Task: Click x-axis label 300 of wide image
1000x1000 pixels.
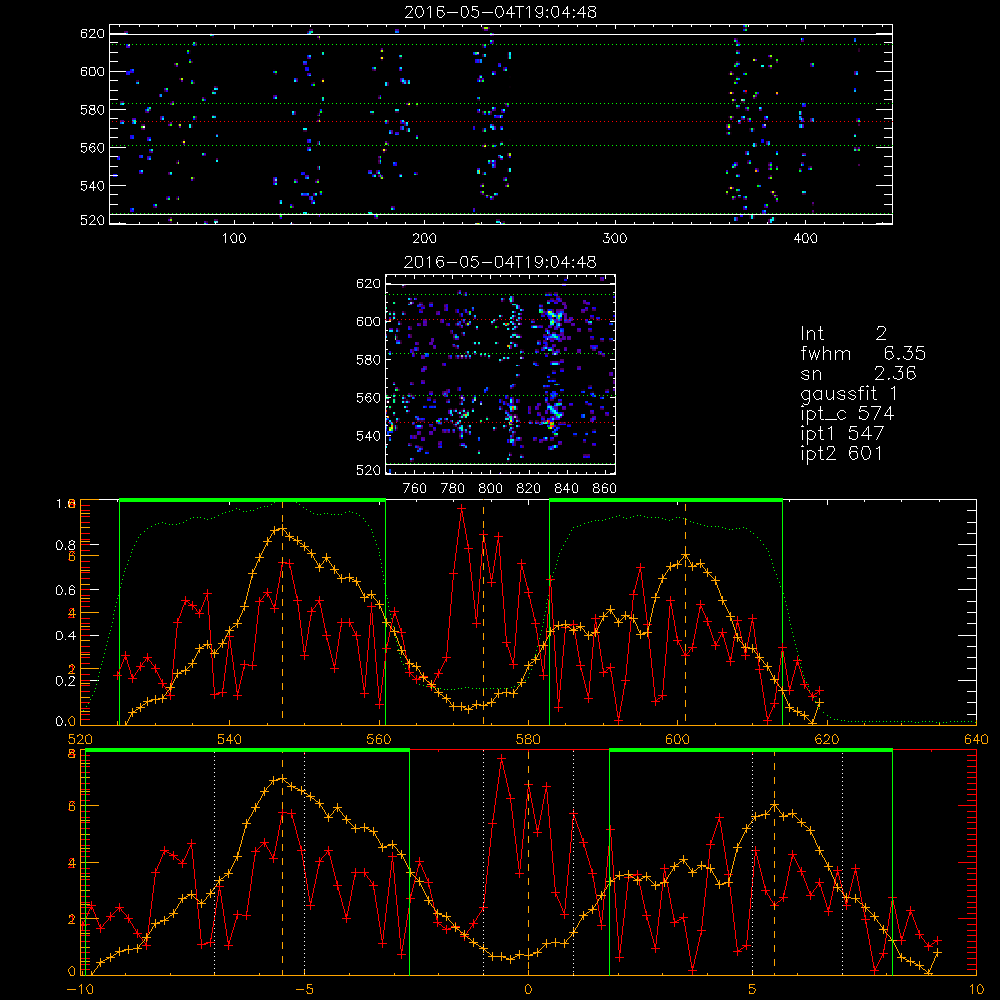Action: 615,239
